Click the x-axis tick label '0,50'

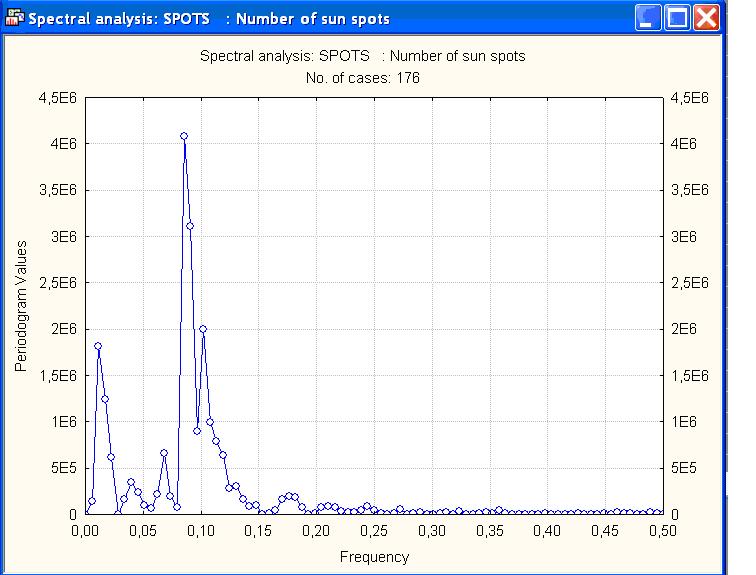[x=662, y=531]
